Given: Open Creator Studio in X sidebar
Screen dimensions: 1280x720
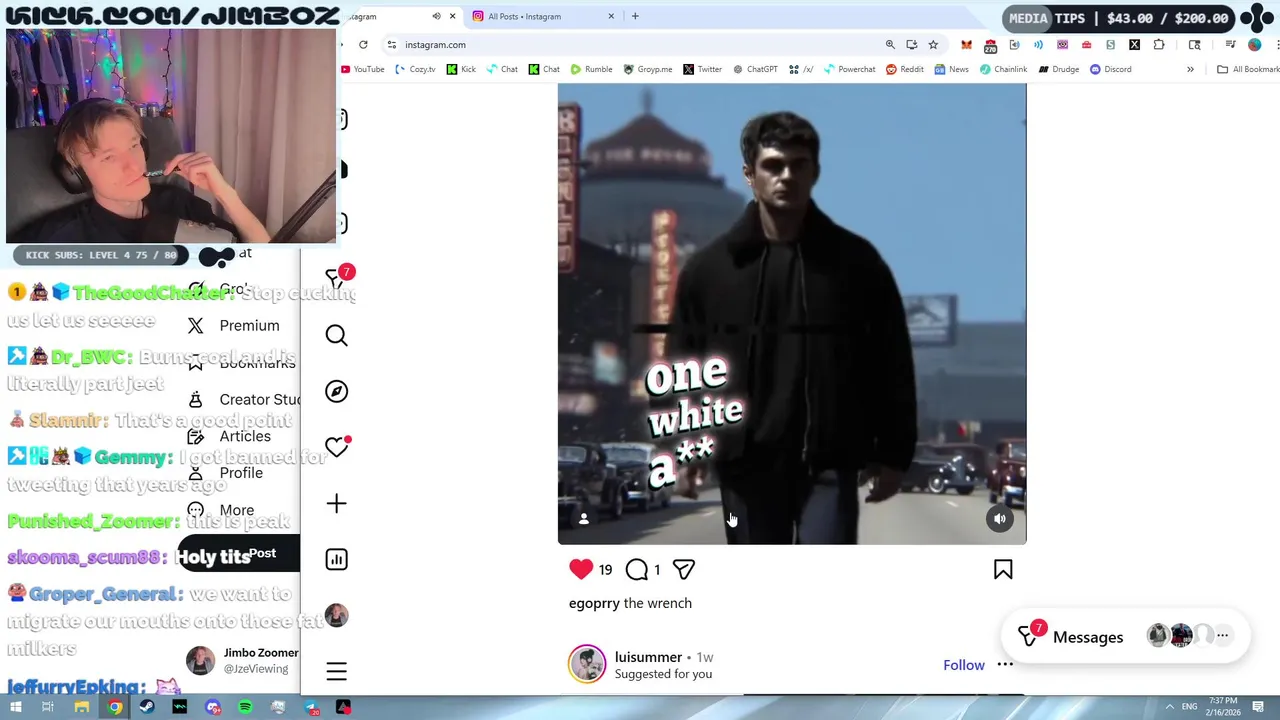Looking at the screenshot, I should (x=243, y=399).
